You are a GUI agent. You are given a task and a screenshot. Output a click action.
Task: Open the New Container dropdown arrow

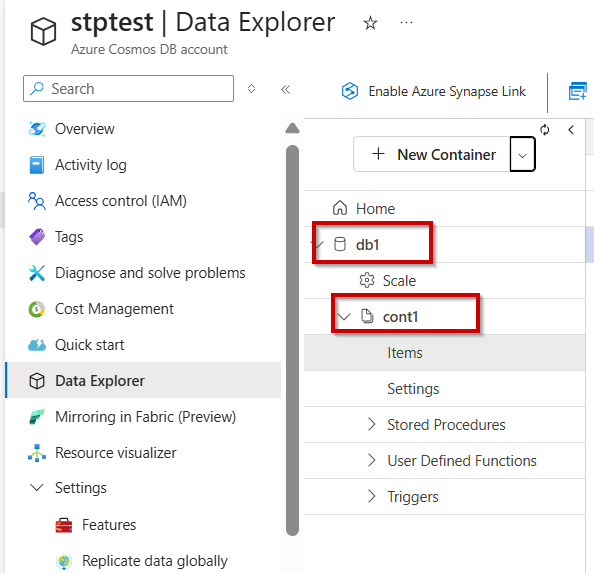[x=522, y=155]
